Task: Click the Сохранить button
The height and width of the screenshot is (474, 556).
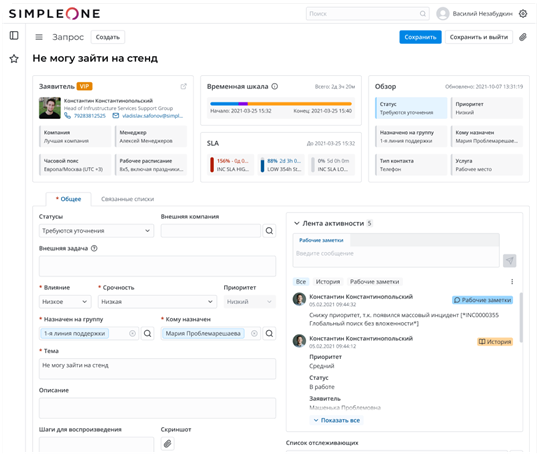Action: click(420, 37)
